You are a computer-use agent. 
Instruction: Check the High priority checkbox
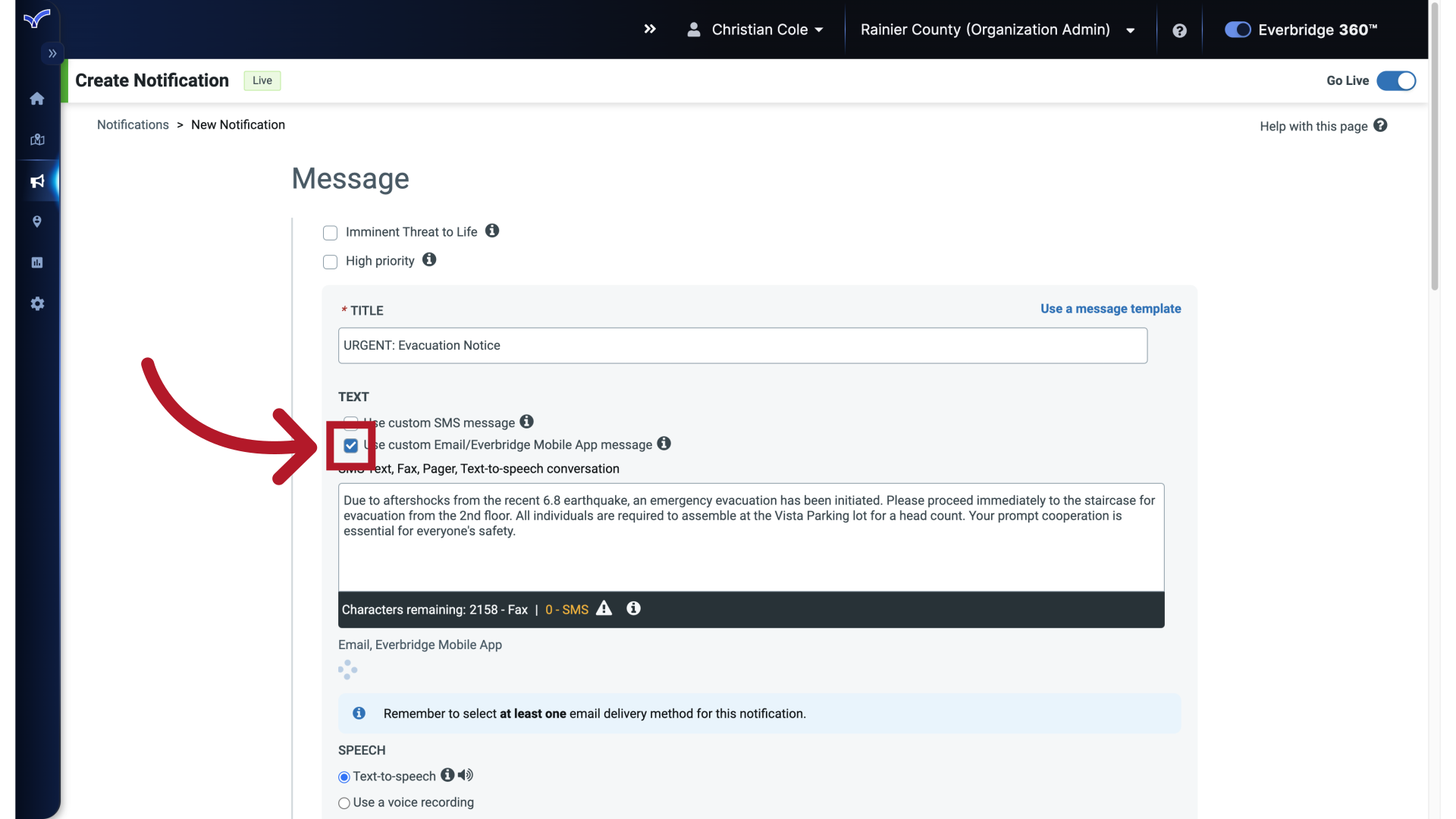pyautogui.click(x=330, y=262)
